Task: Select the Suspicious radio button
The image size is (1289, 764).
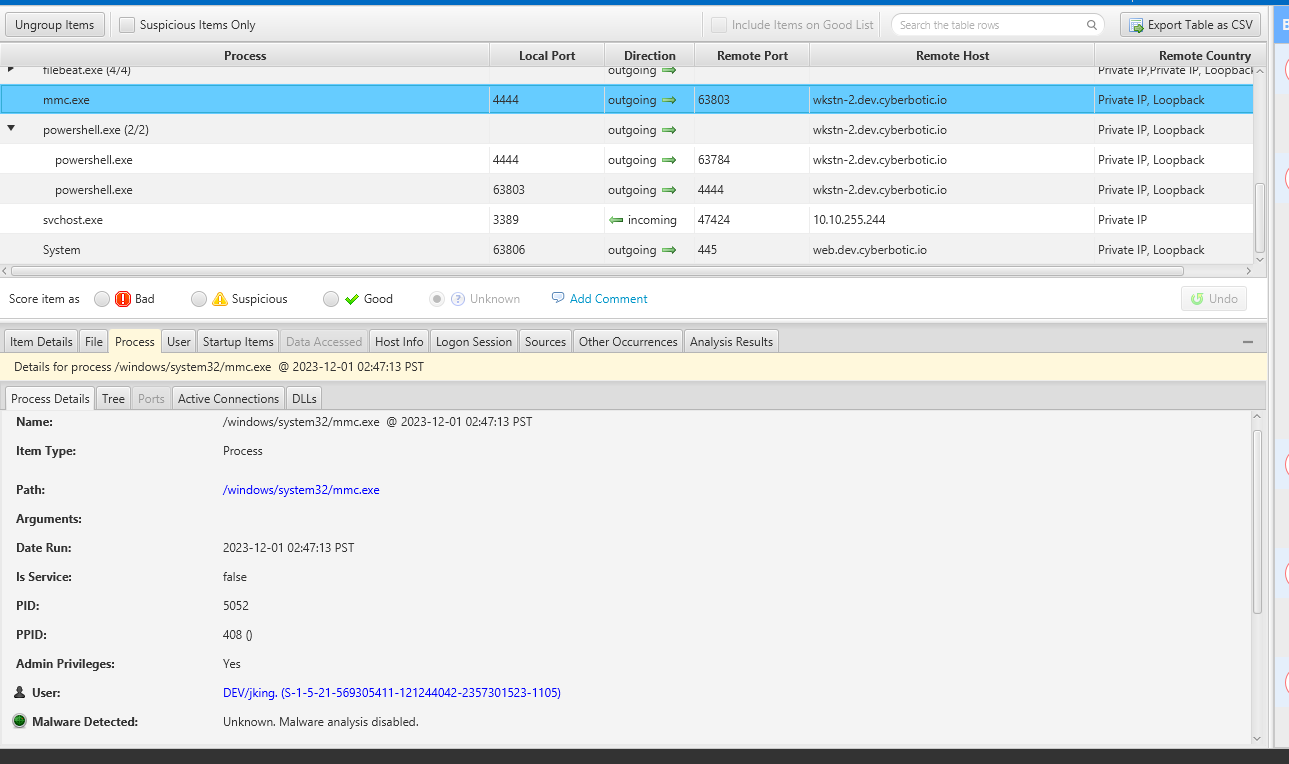Action: 199,299
